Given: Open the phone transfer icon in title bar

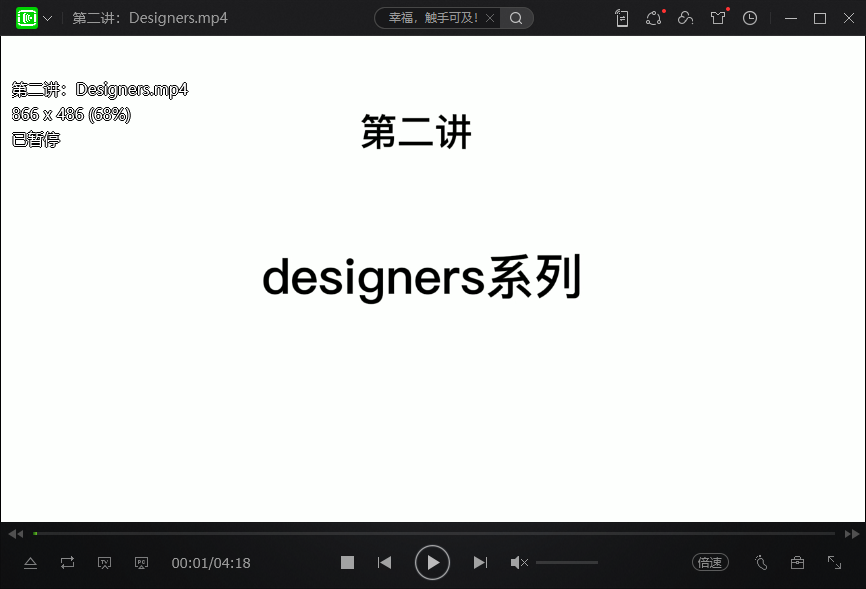Looking at the screenshot, I should point(622,18).
